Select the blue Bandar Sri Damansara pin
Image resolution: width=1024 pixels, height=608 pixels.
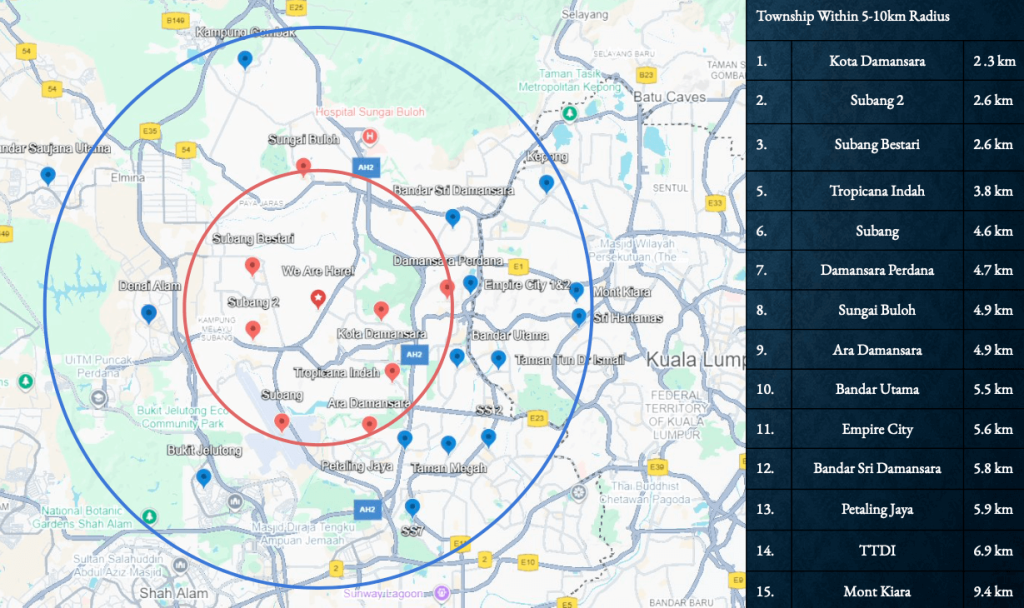point(452,217)
